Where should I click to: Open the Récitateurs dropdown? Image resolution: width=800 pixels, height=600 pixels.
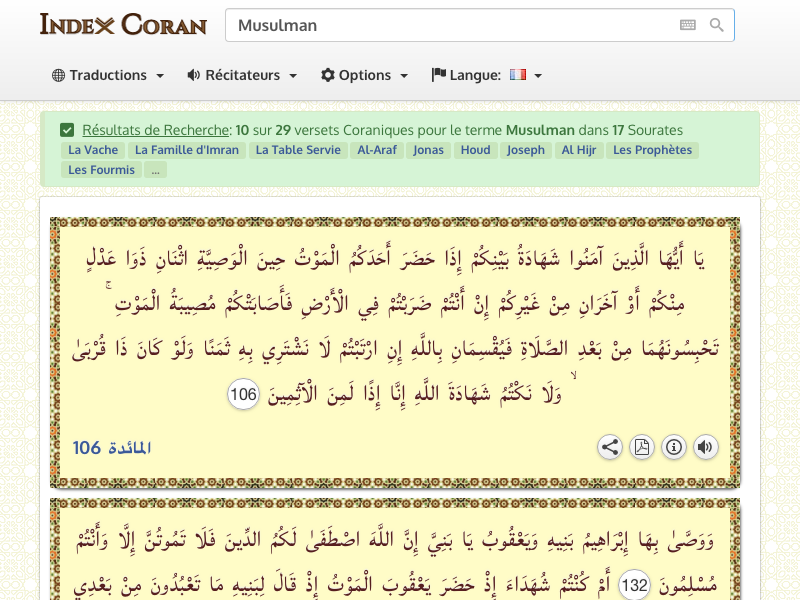click(242, 75)
